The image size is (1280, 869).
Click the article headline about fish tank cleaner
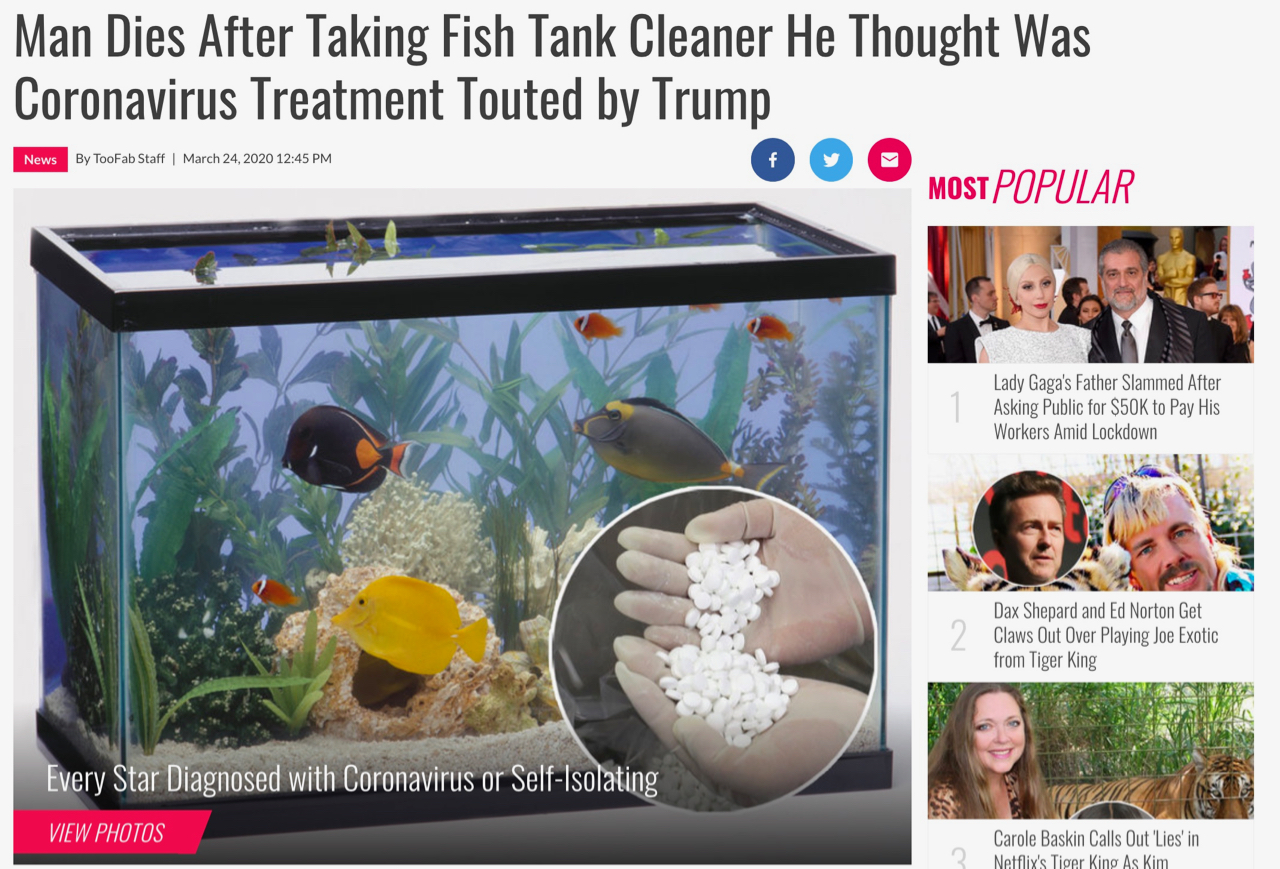click(x=551, y=68)
